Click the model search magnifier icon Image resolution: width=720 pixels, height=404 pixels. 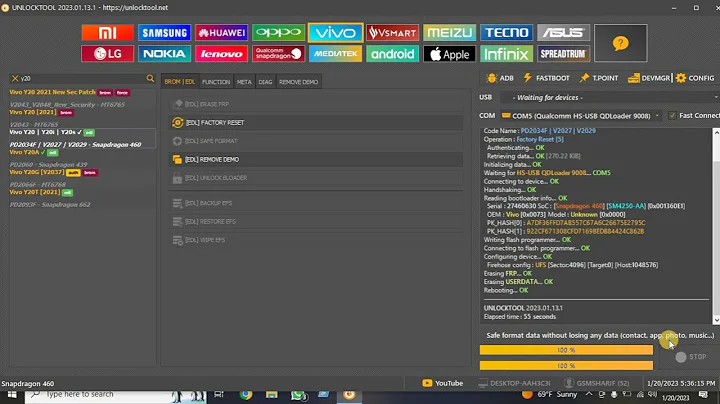150,79
